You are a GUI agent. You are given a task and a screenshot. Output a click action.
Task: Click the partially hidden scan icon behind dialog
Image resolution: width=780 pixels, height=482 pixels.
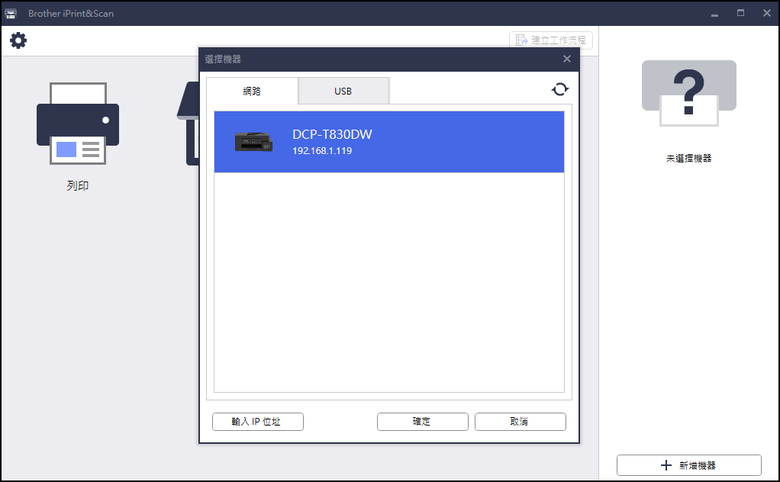tap(189, 124)
